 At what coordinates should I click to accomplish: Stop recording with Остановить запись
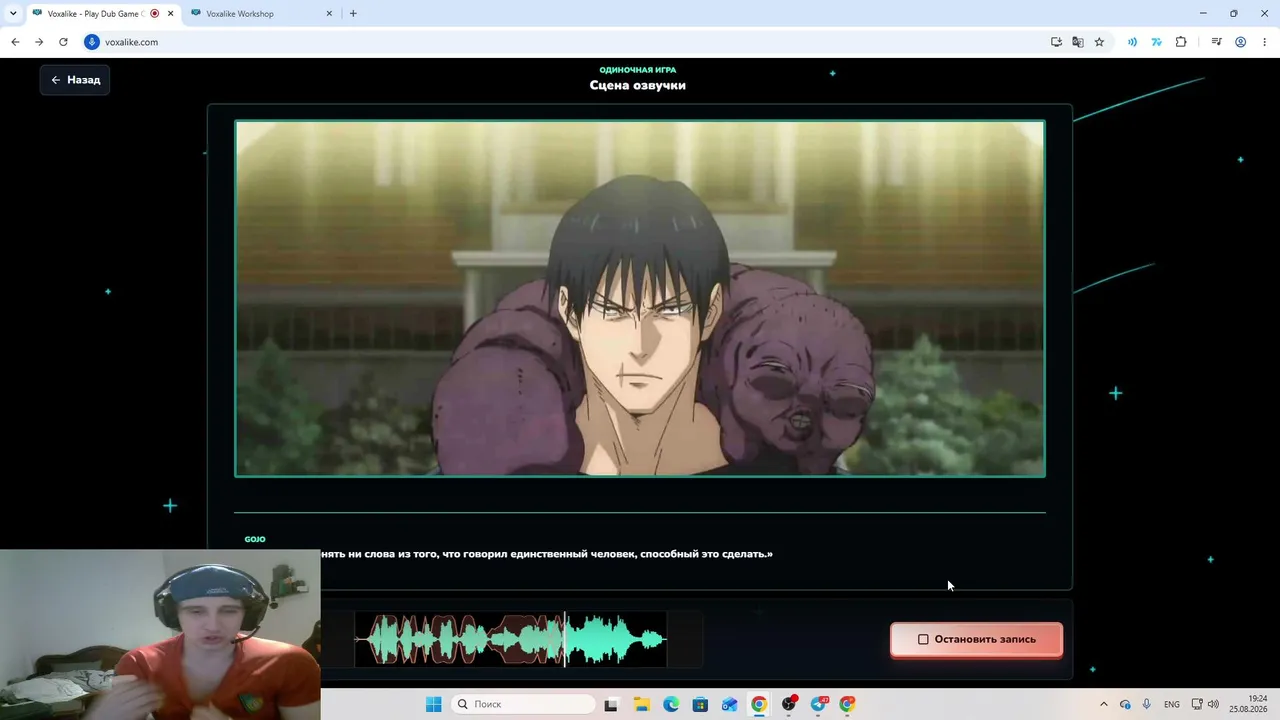[x=976, y=639]
